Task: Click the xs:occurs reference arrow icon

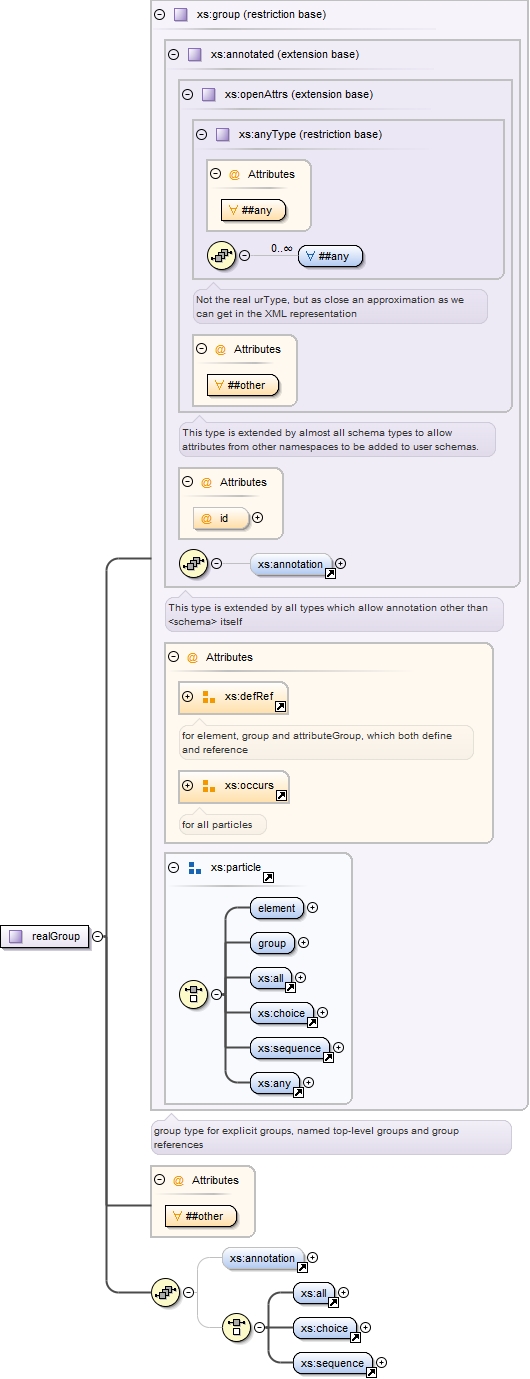Action: pyautogui.click(x=281, y=795)
